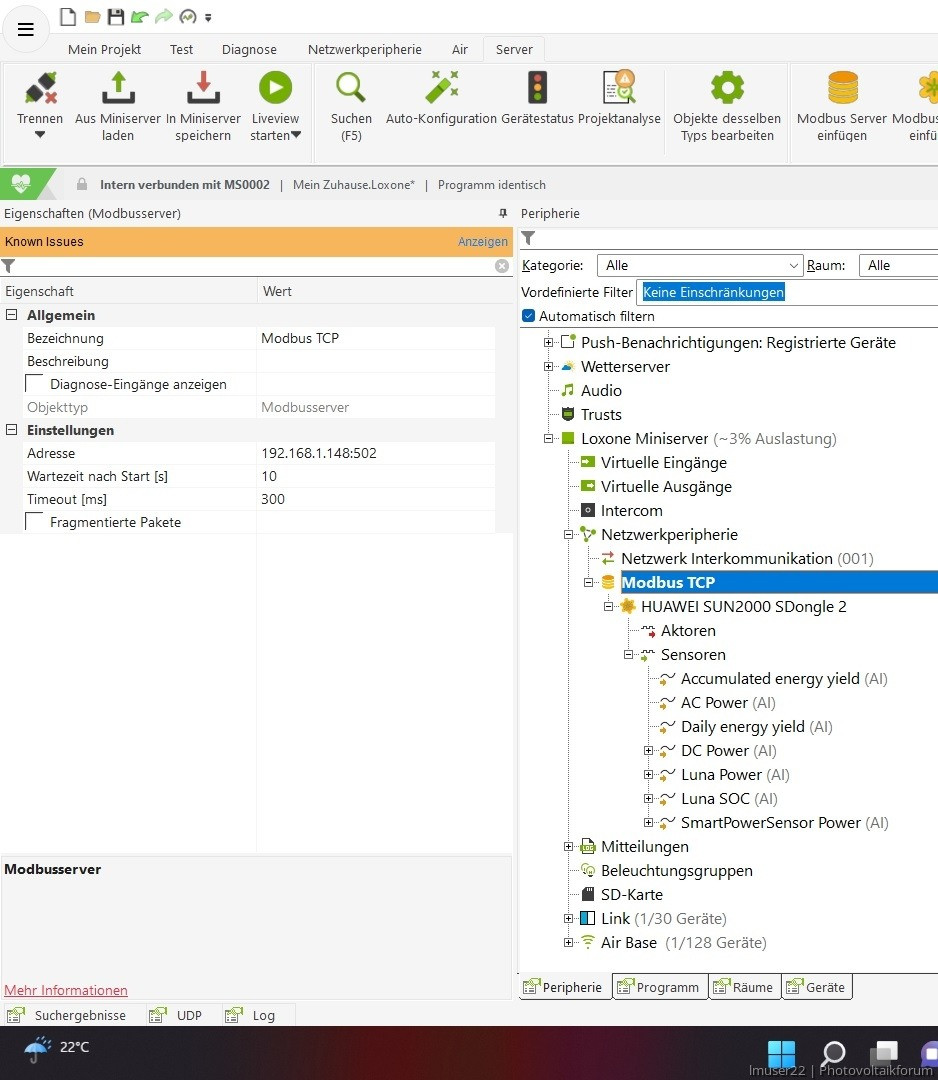The width and height of the screenshot is (938, 1080).
Task: Open the Mehr Informationen link
Action: click(x=66, y=990)
